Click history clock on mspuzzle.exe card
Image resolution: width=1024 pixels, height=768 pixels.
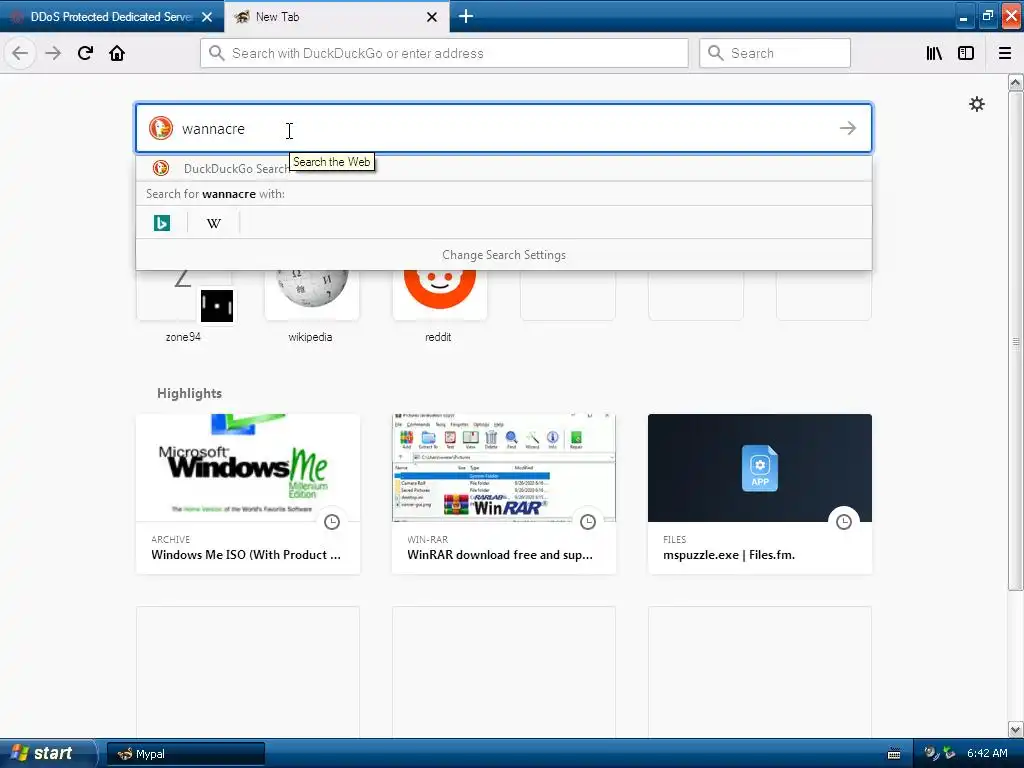[844, 521]
